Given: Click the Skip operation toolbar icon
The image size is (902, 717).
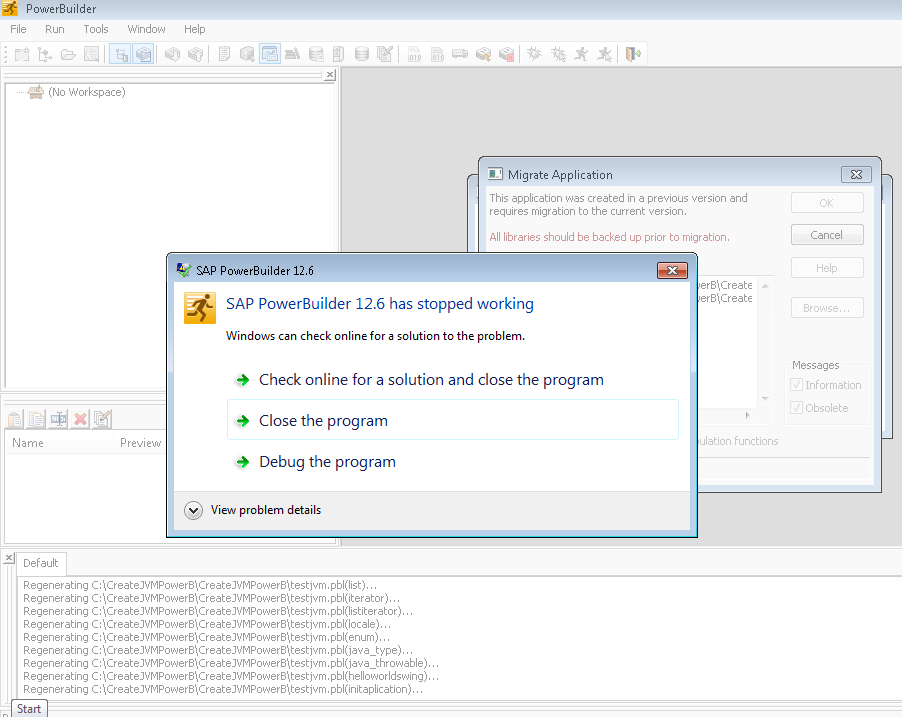Looking at the screenshot, I should click(483, 54).
